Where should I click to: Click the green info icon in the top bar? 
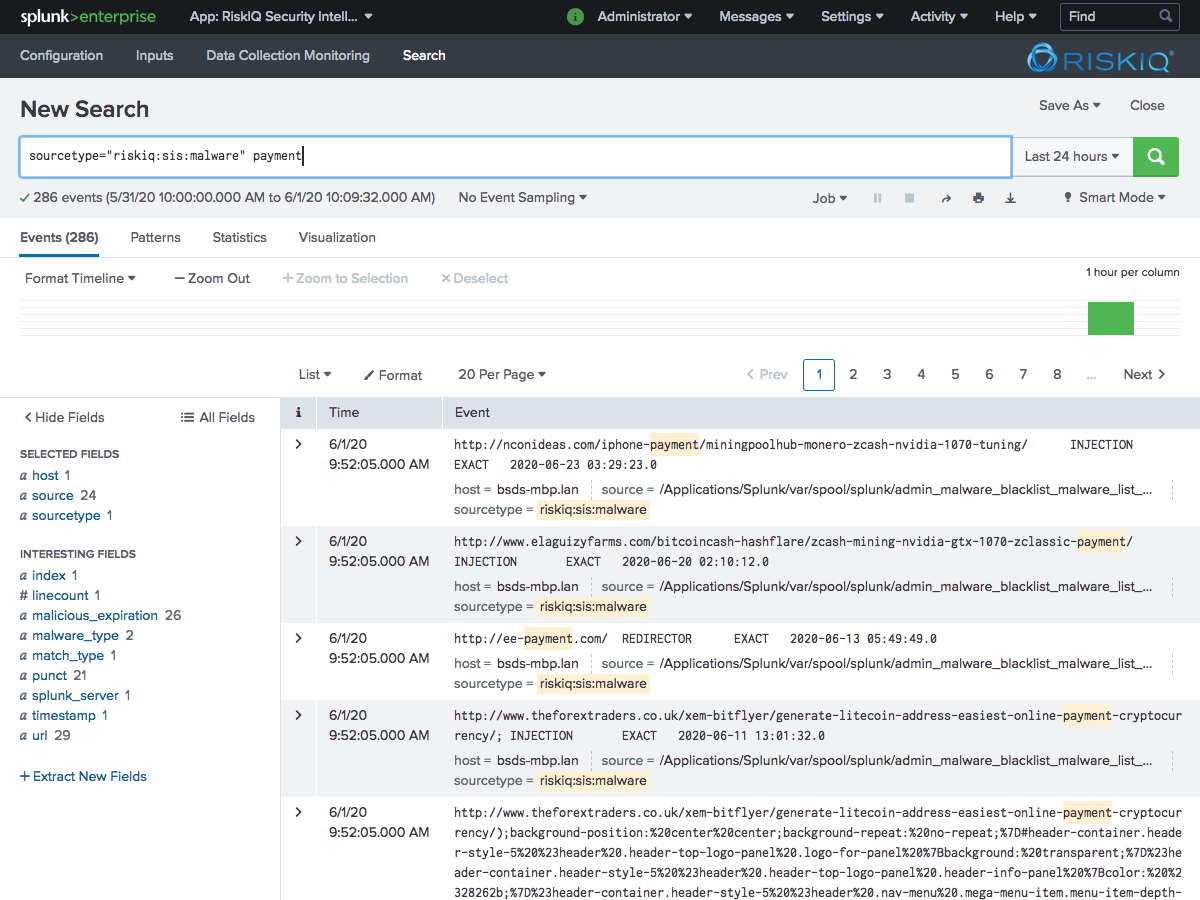(575, 16)
